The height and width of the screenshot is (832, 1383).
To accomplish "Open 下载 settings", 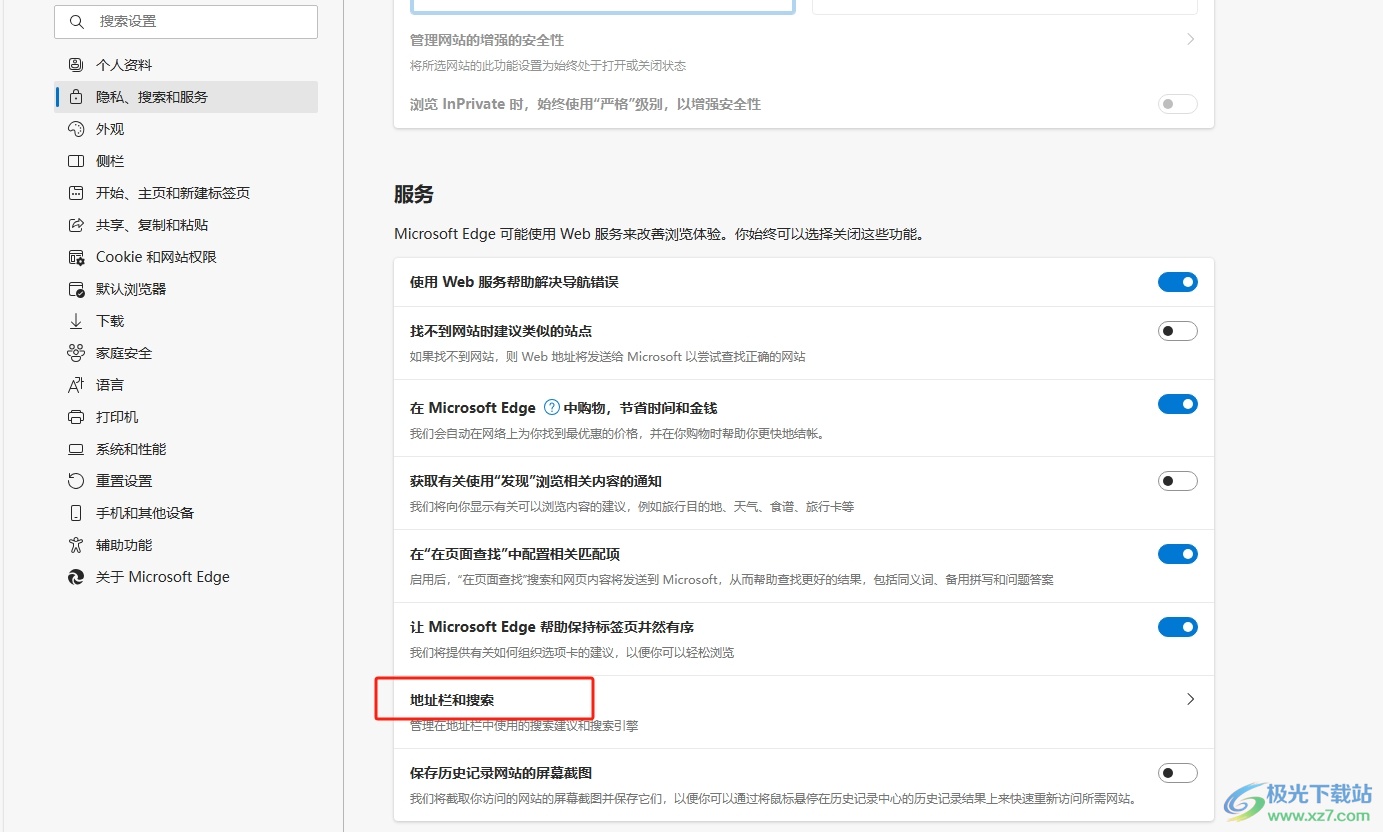I will coord(186,321).
